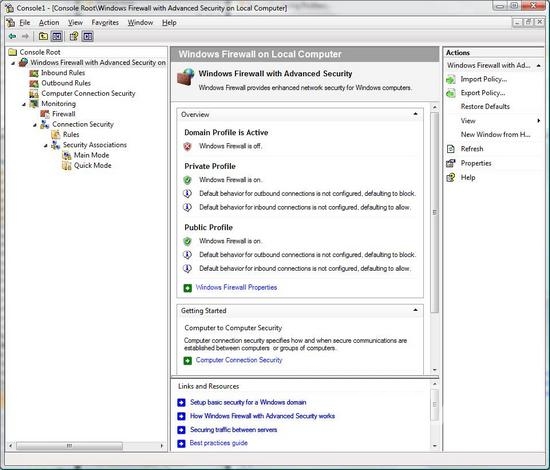Click Export Policy... action text

(x=483, y=93)
